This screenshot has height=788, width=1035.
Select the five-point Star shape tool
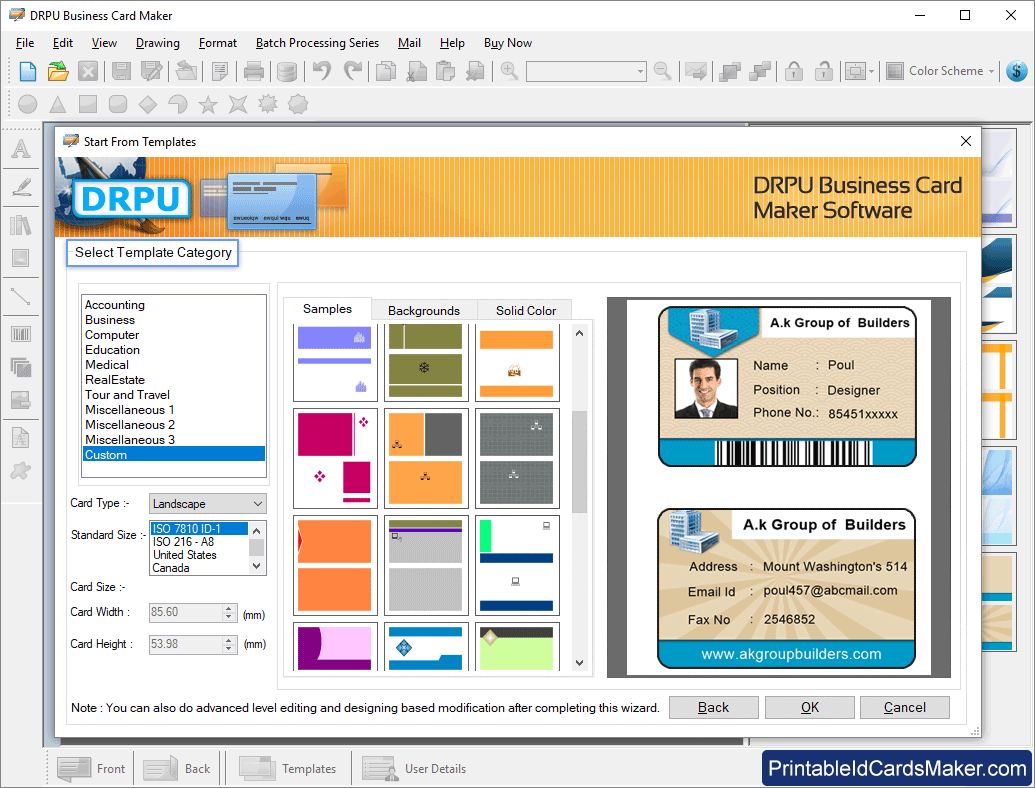208,104
